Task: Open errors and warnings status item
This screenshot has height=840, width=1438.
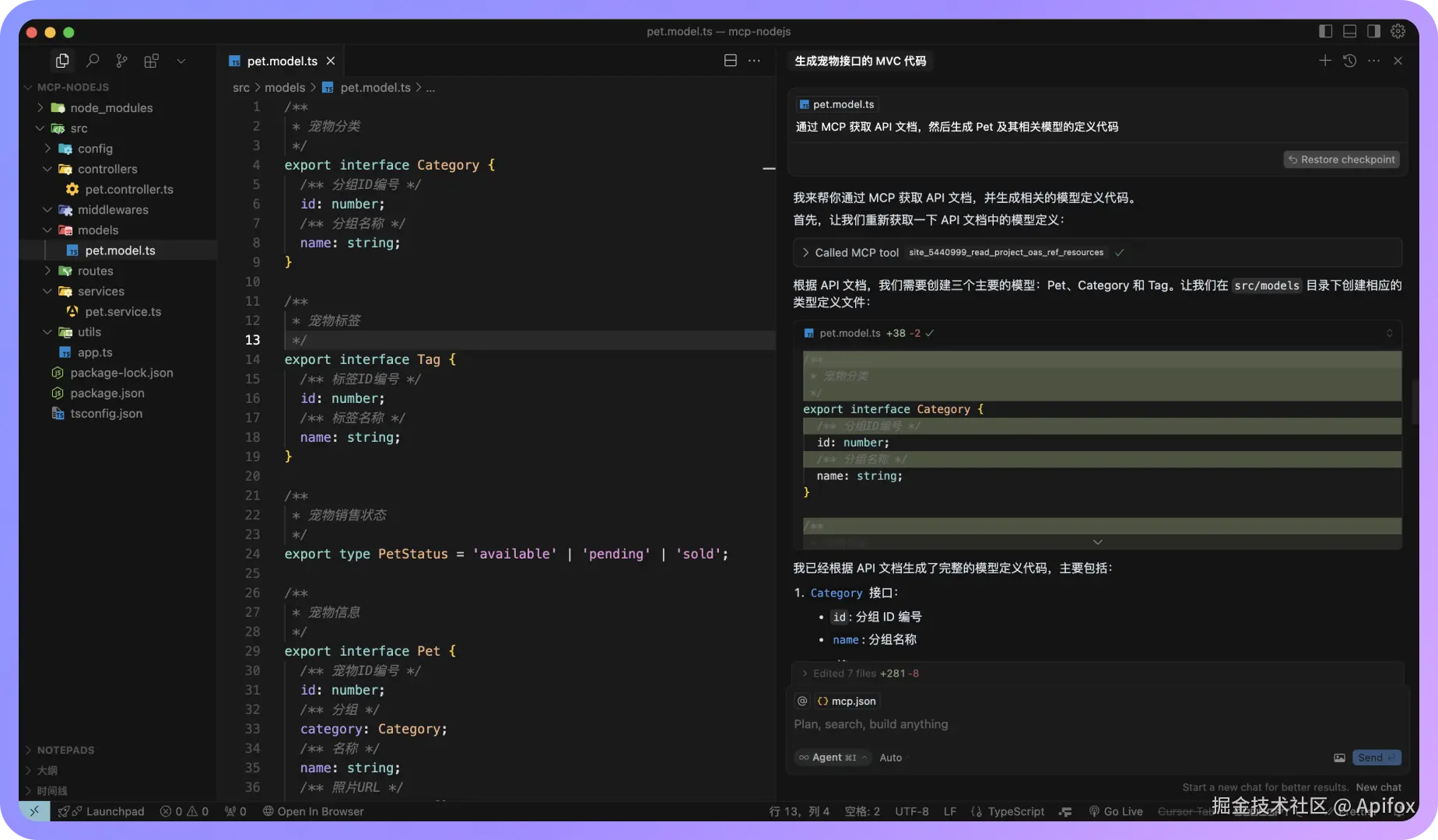Action: [184, 811]
